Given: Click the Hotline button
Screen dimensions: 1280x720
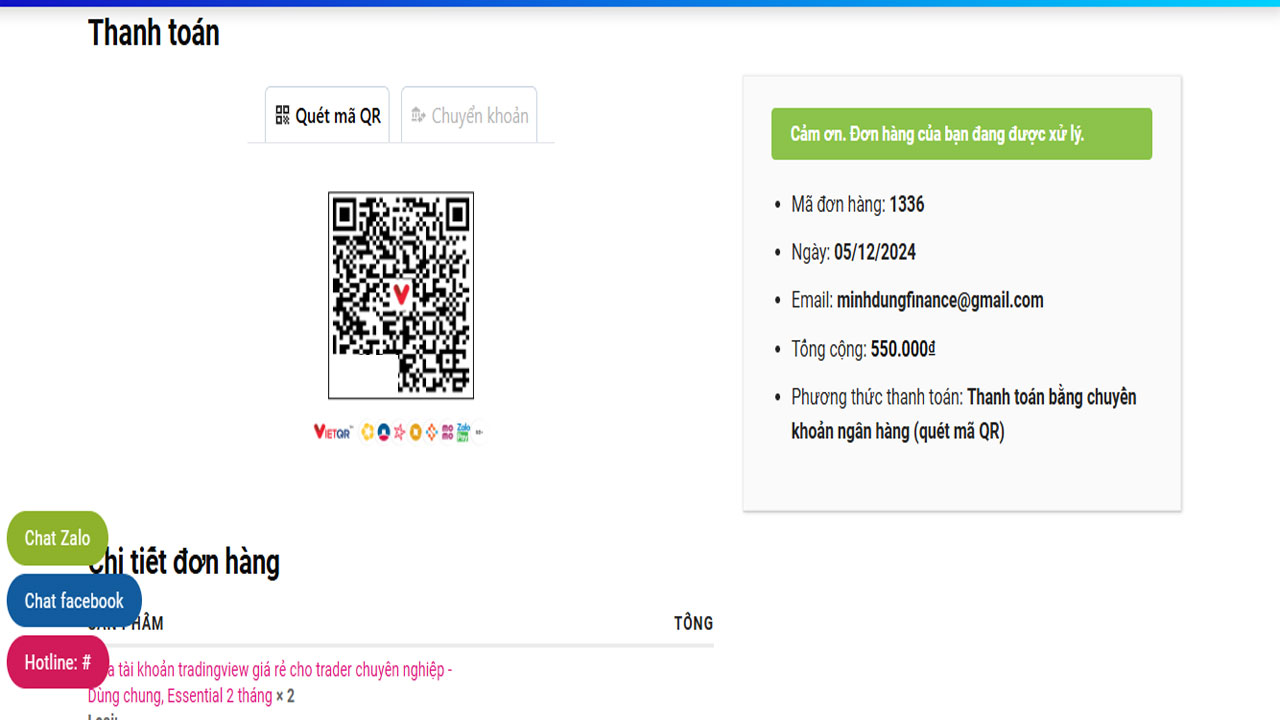Looking at the screenshot, I should (x=57, y=662).
